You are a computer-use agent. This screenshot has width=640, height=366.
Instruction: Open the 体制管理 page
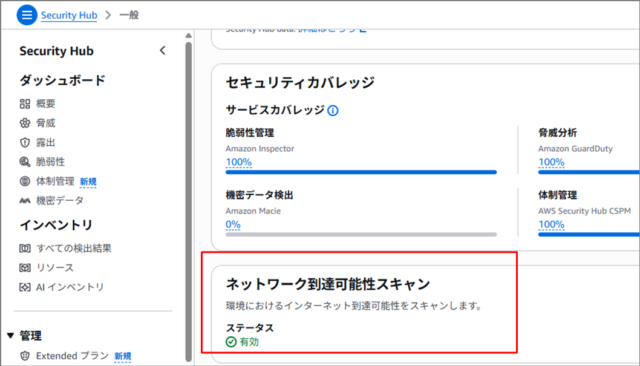click(x=55, y=181)
